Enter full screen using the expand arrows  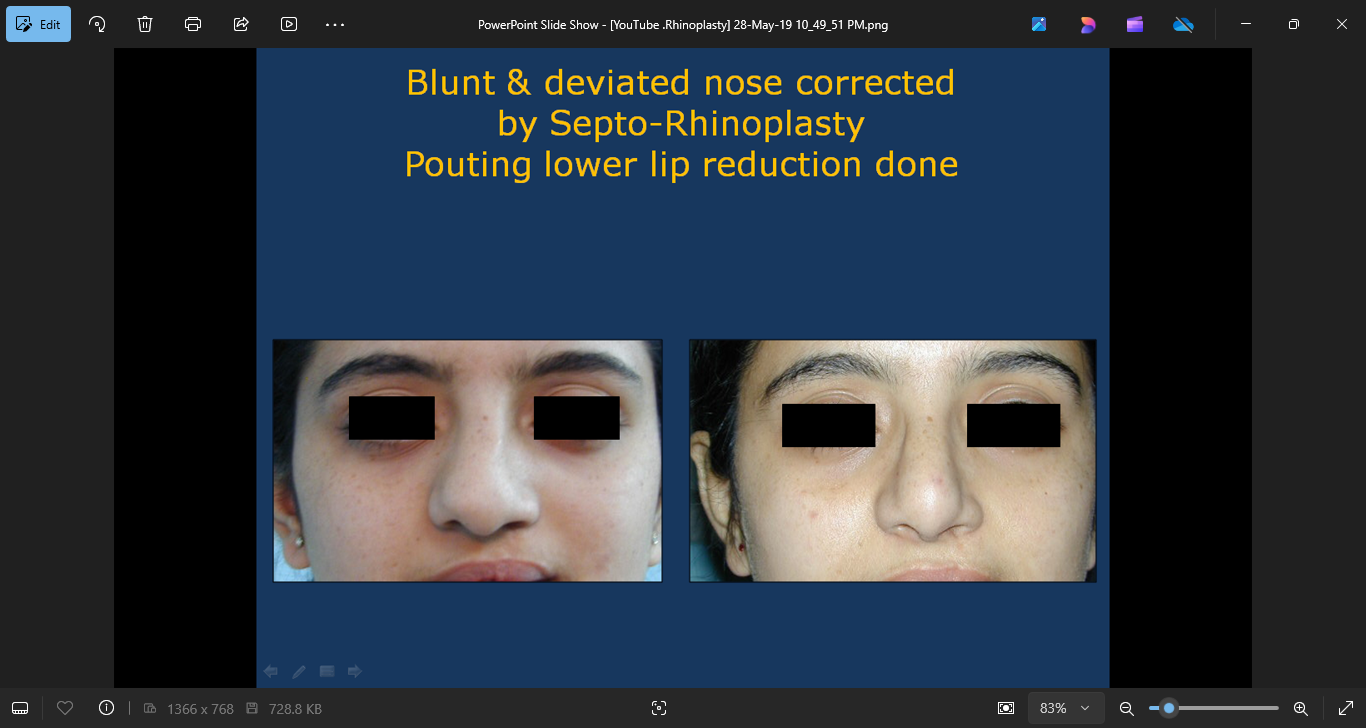click(x=1345, y=708)
